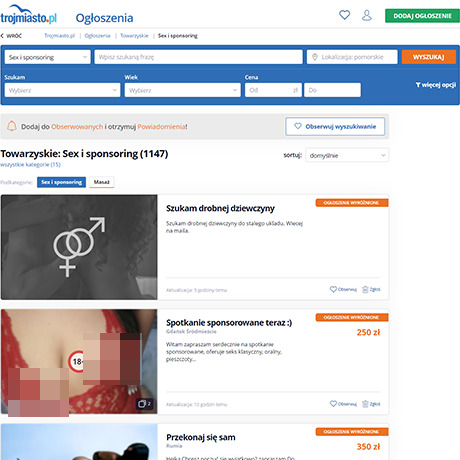Click Zgłoś report icon on 'Spotkanie sponsorowane teraz'

(365, 404)
